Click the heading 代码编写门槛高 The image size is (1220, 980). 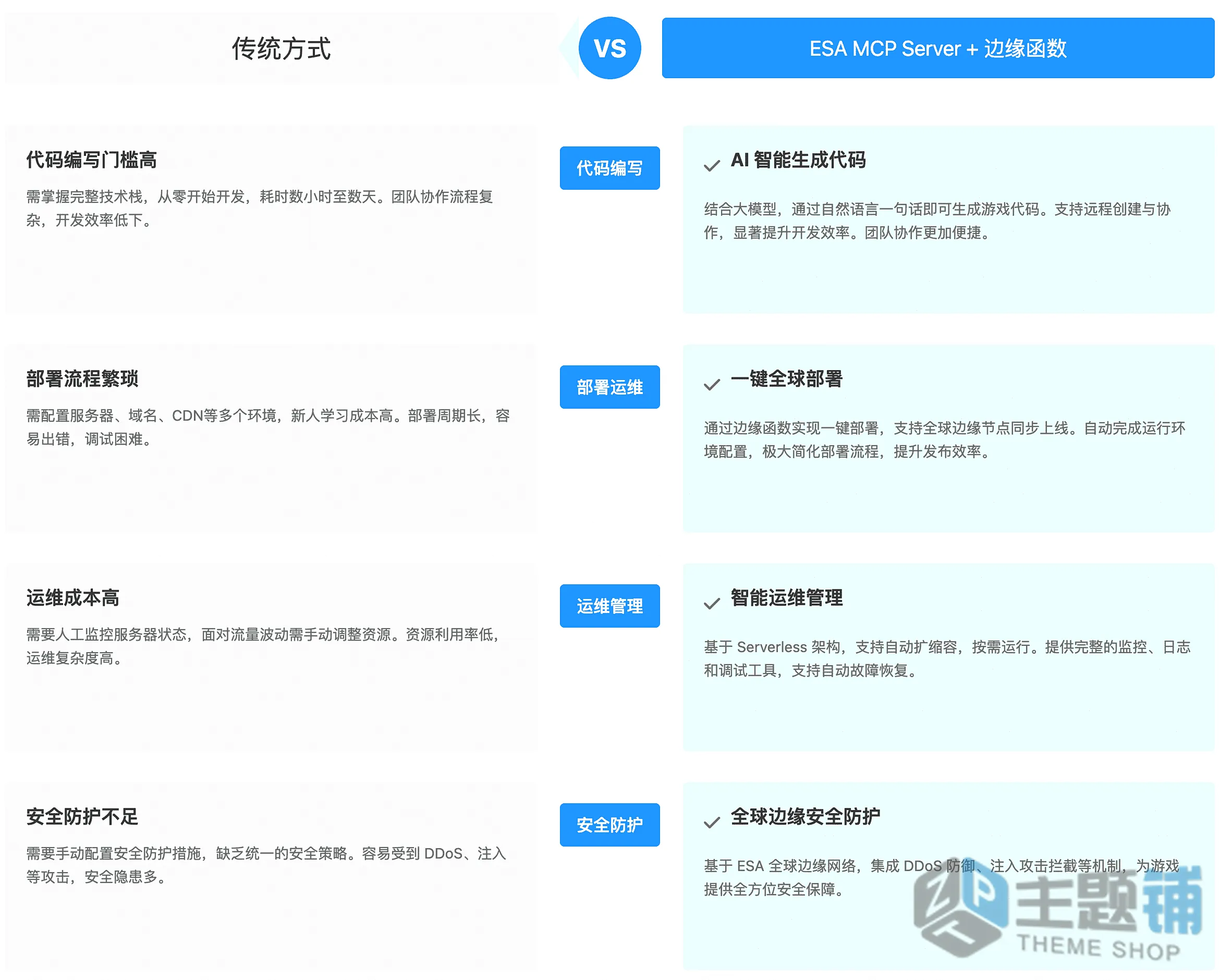point(92,160)
